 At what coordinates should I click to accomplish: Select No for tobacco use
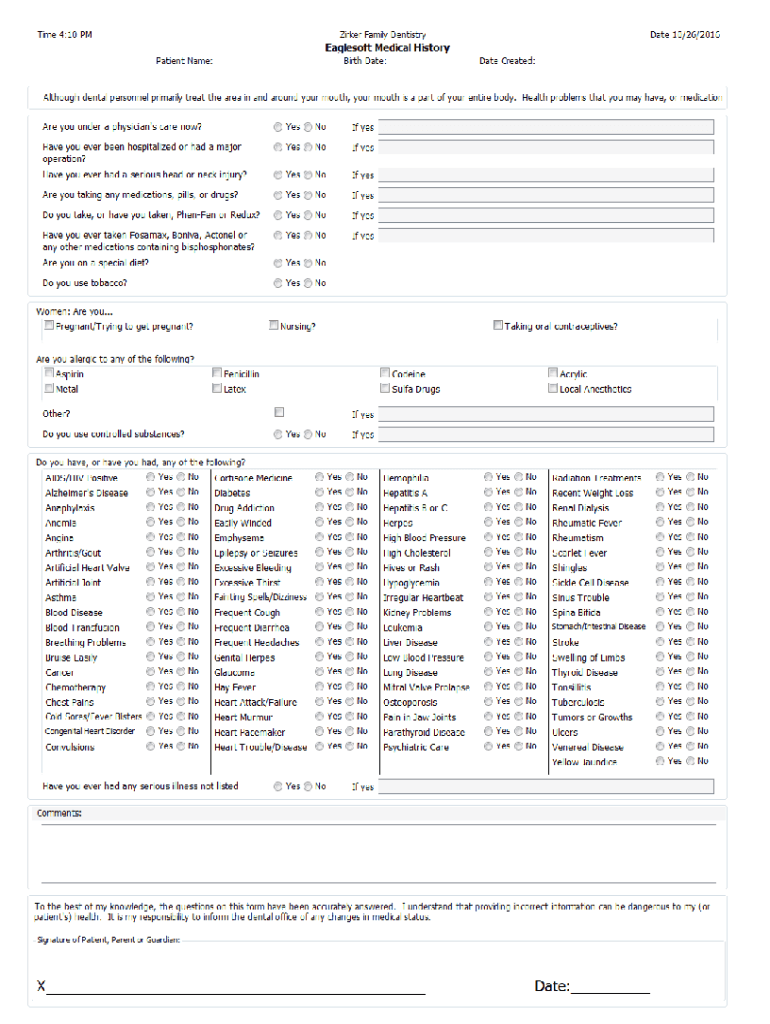(x=308, y=283)
